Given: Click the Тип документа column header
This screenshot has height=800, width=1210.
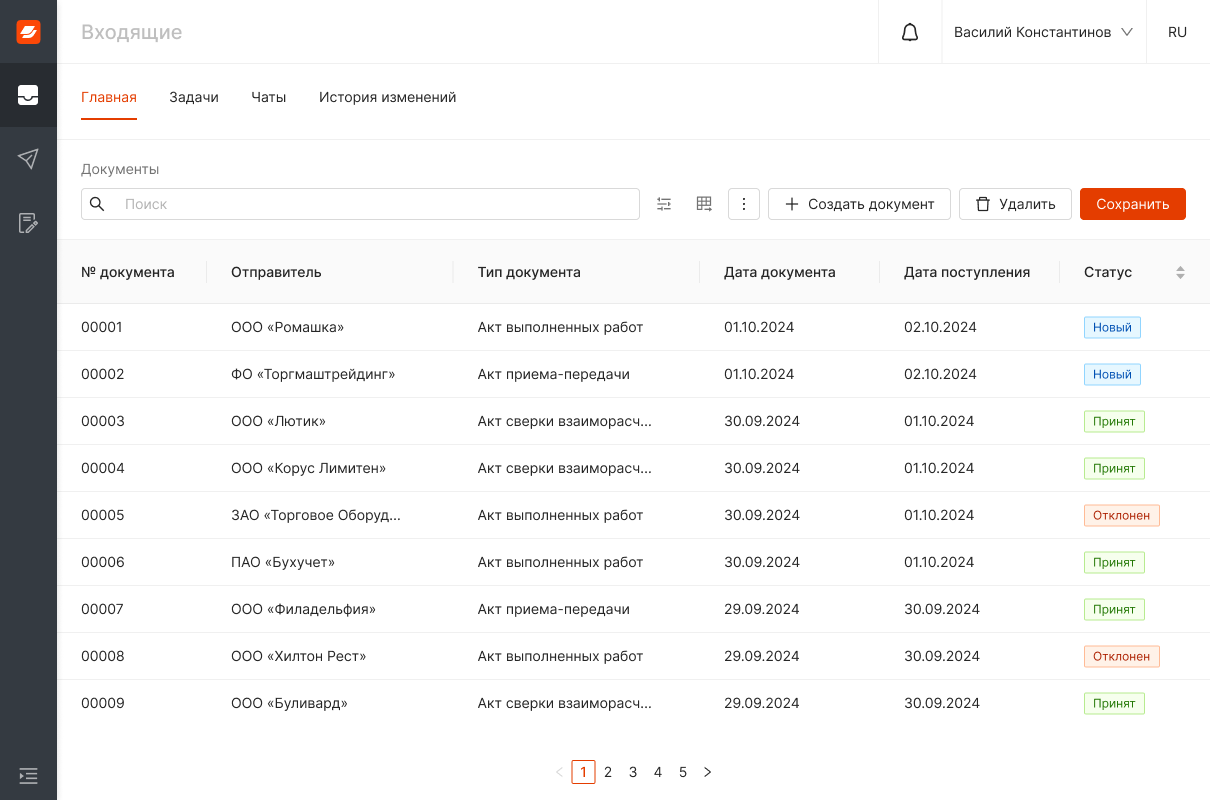Looking at the screenshot, I should (x=529, y=272).
